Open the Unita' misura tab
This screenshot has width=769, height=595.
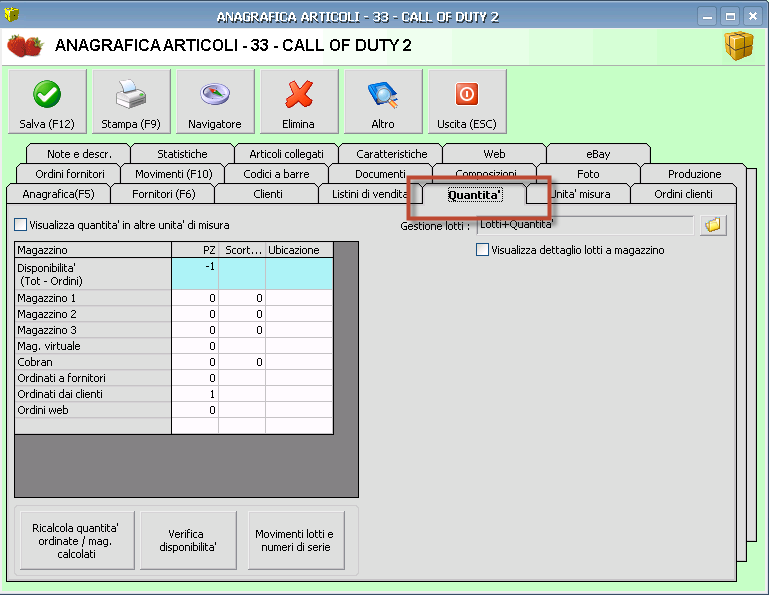pyautogui.click(x=579, y=194)
